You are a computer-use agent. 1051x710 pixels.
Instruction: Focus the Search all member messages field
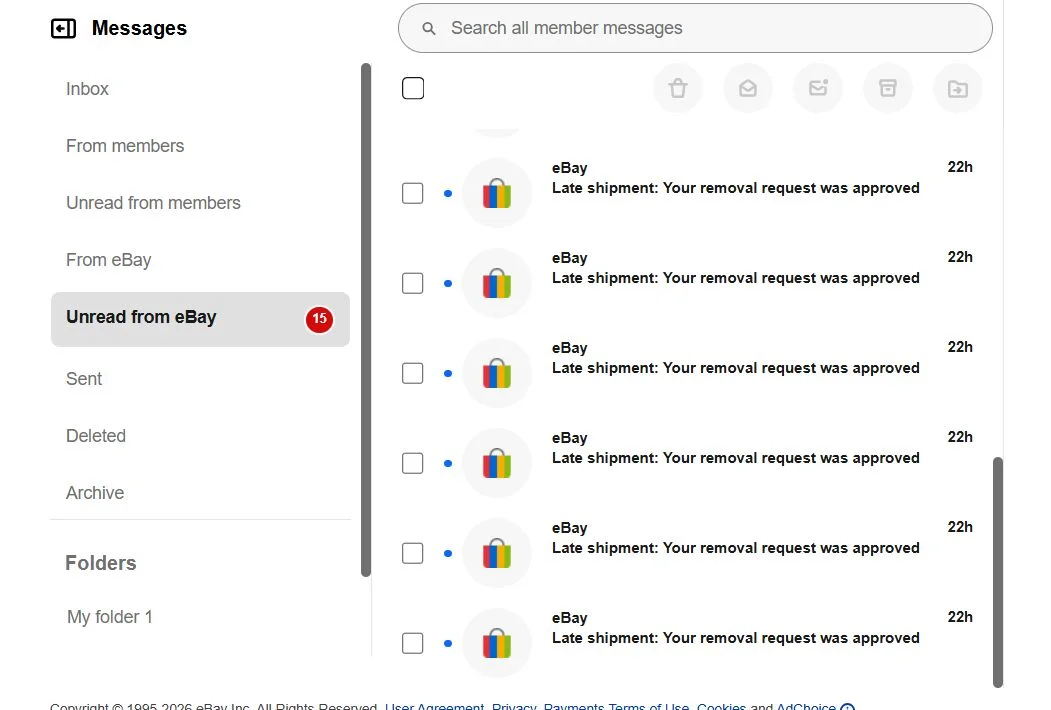click(695, 28)
